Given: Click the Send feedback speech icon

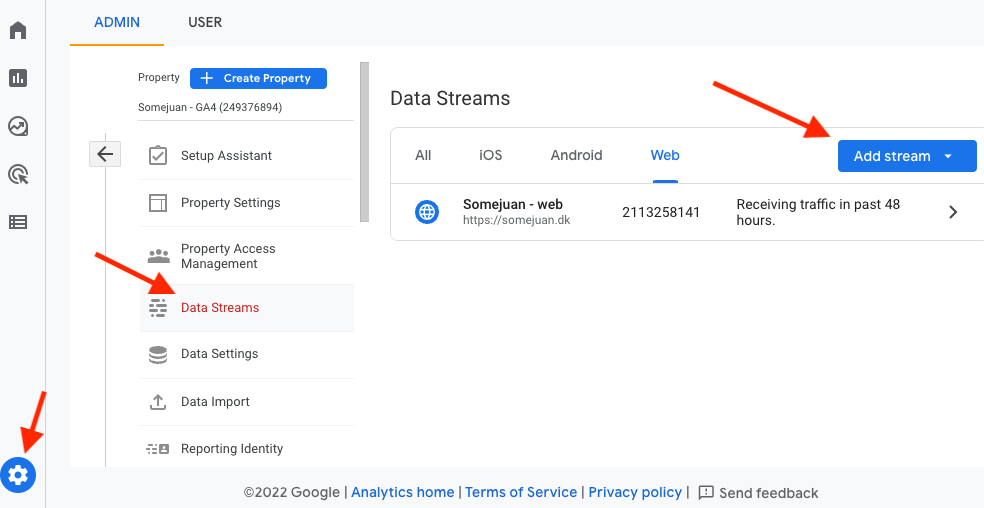Looking at the screenshot, I should (x=706, y=492).
